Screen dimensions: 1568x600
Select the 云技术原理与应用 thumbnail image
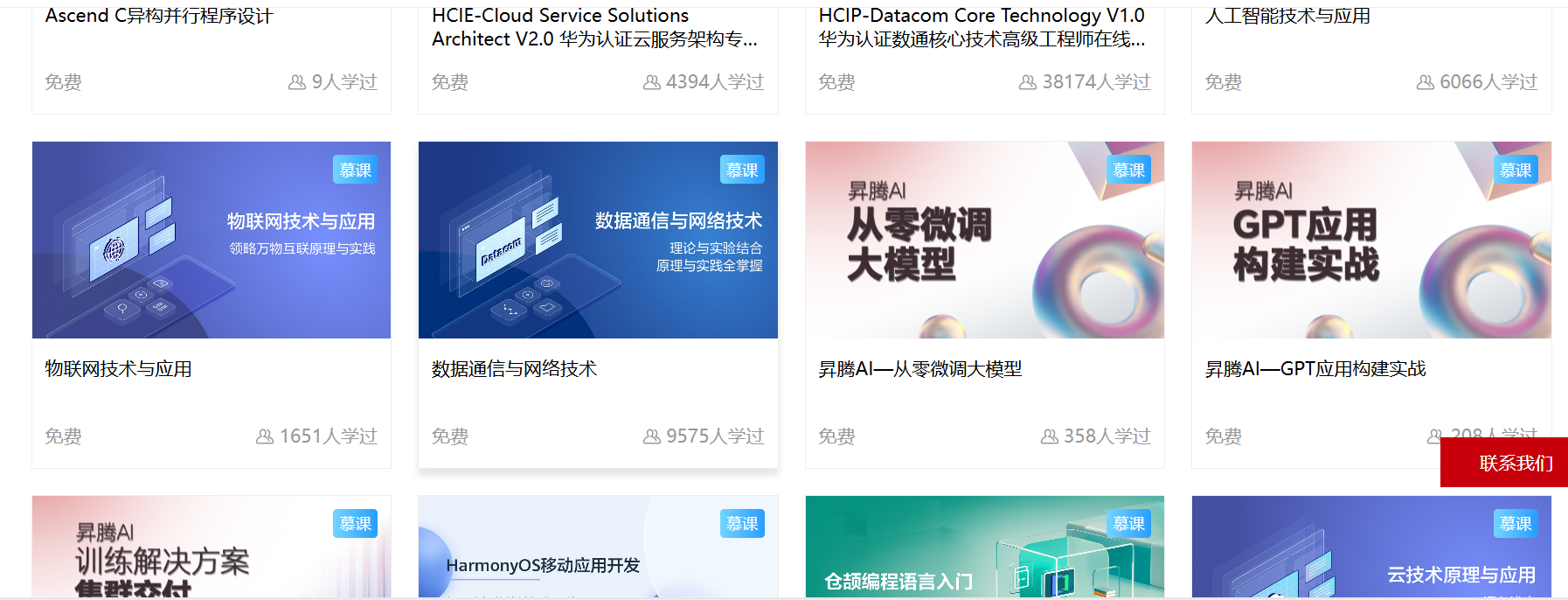[x=1371, y=548]
